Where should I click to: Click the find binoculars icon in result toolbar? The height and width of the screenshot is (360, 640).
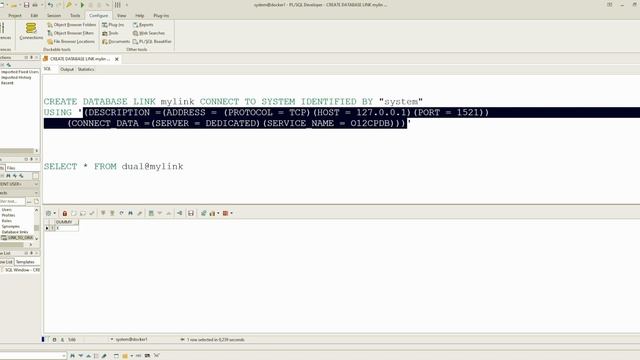(131, 213)
